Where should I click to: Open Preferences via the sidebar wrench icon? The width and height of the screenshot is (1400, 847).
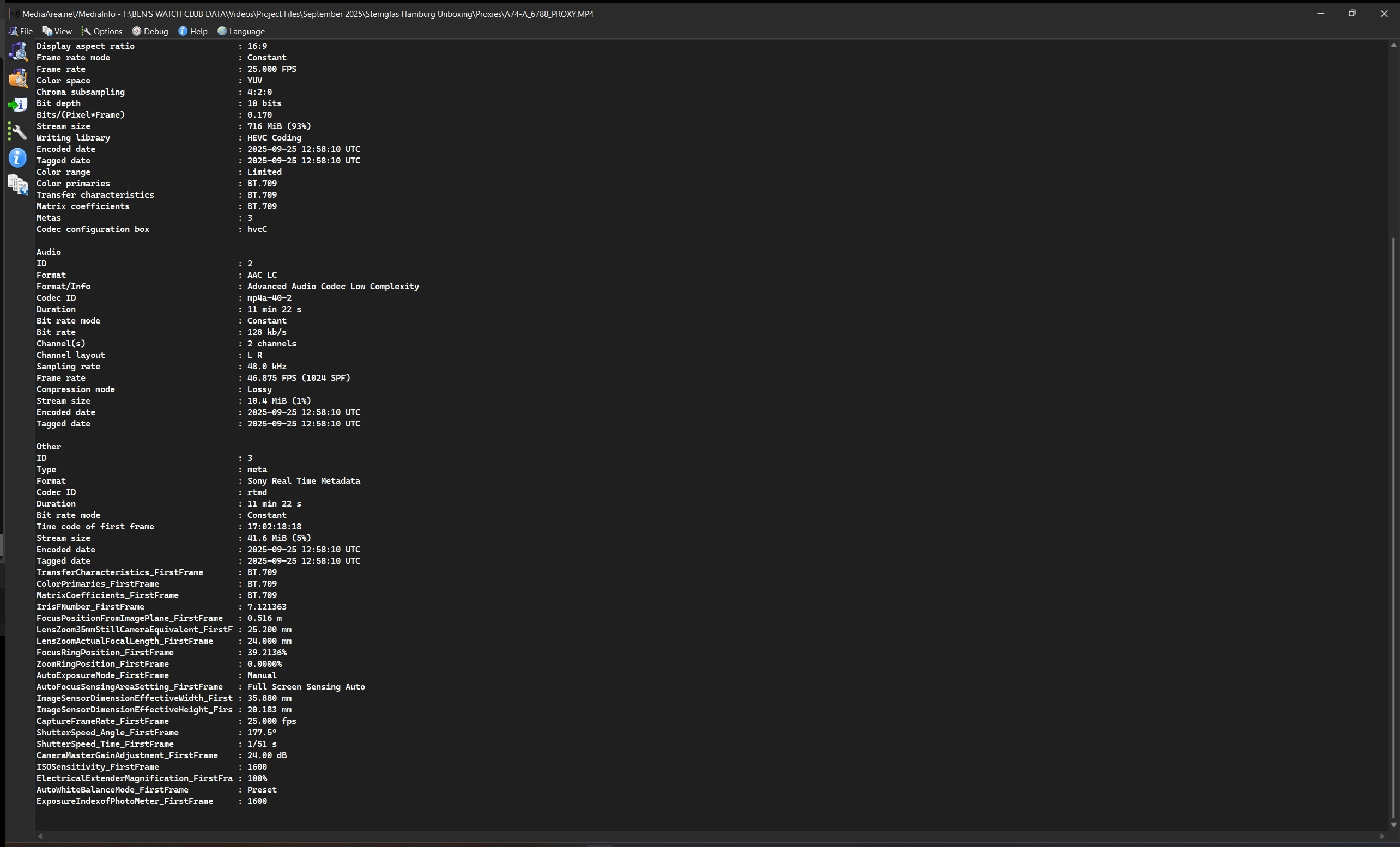point(18,132)
